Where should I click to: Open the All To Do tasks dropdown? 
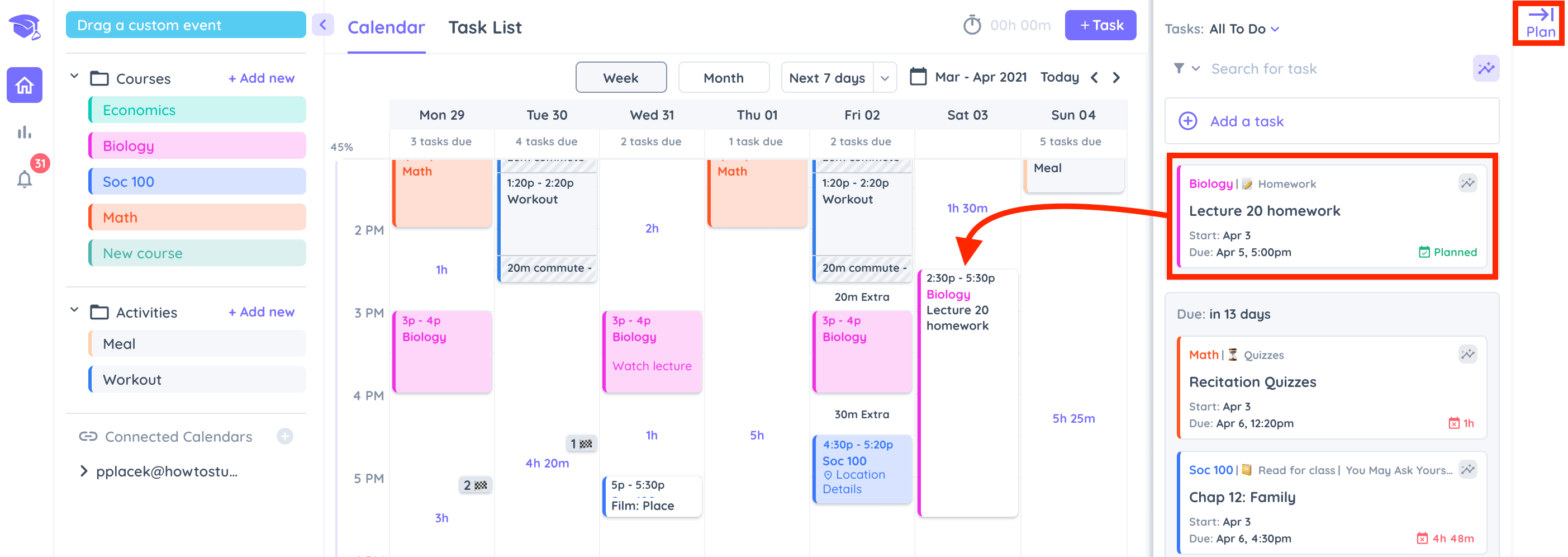tap(1244, 29)
